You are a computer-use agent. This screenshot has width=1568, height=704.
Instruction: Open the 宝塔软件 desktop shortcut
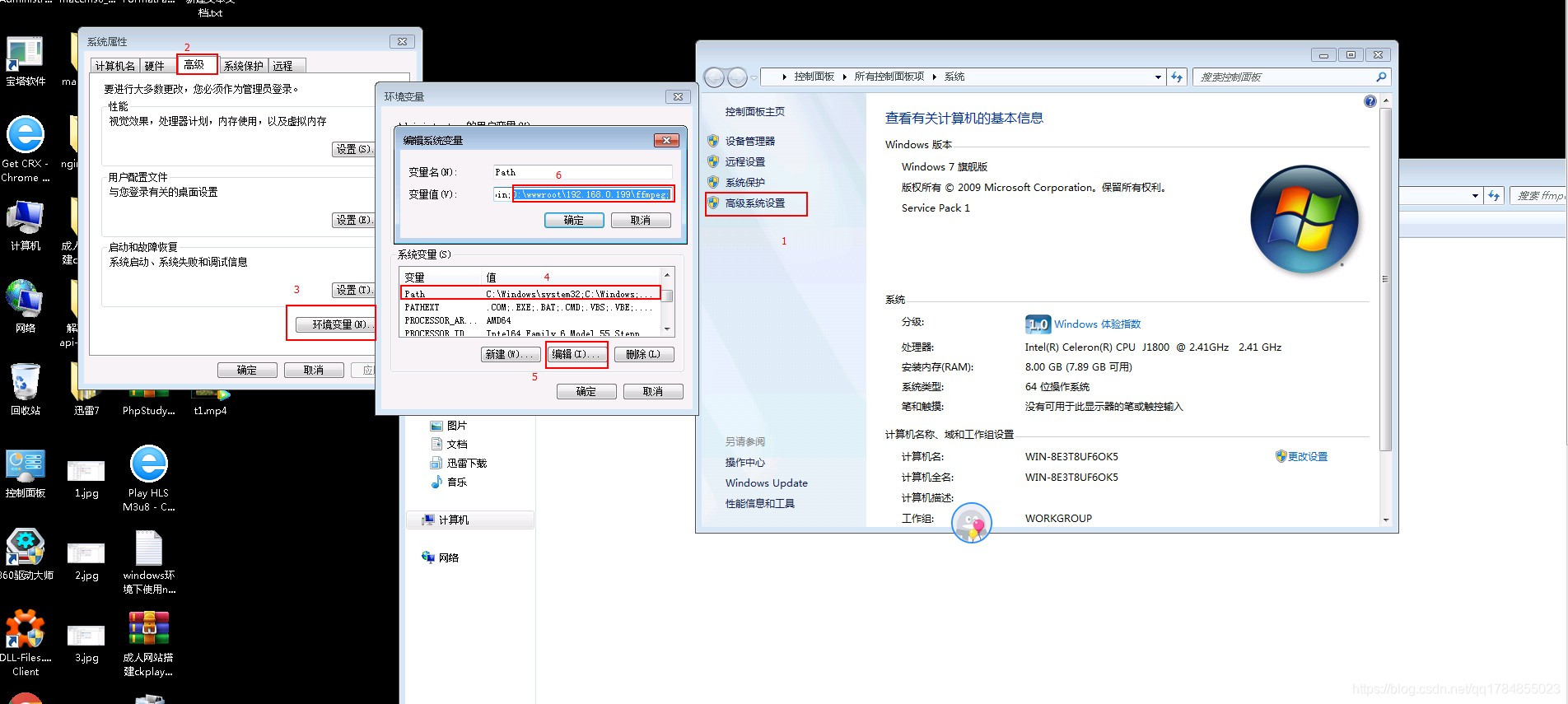click(25, 61)
